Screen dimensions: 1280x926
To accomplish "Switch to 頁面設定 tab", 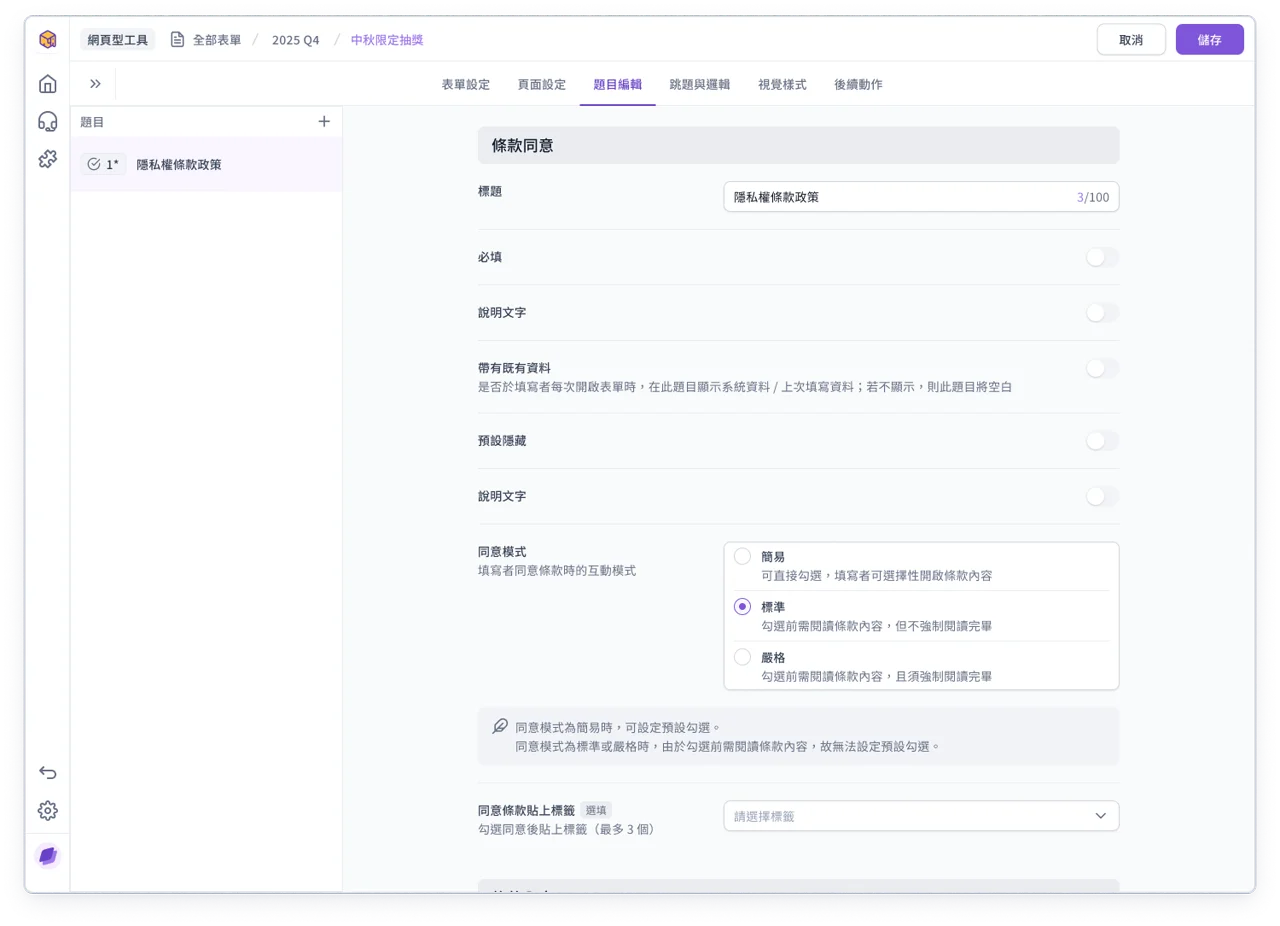I will [x=542, y=85].
